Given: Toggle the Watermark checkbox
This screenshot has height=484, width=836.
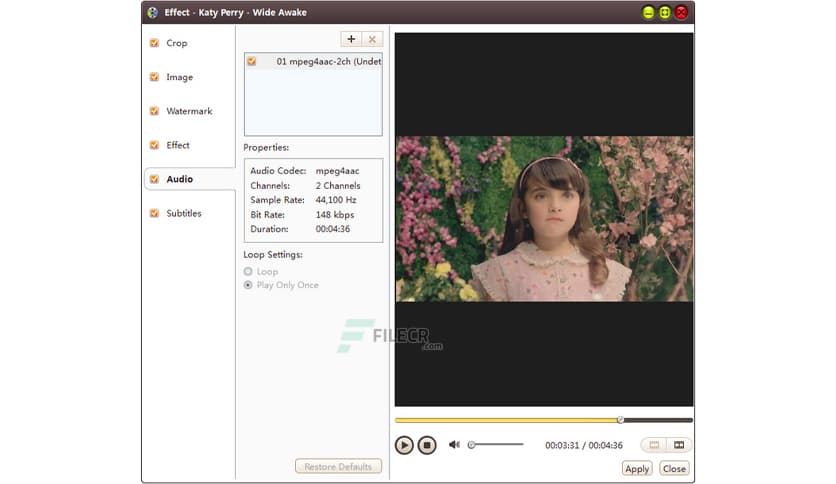Looking at the screenshot, I should (155, 111).
